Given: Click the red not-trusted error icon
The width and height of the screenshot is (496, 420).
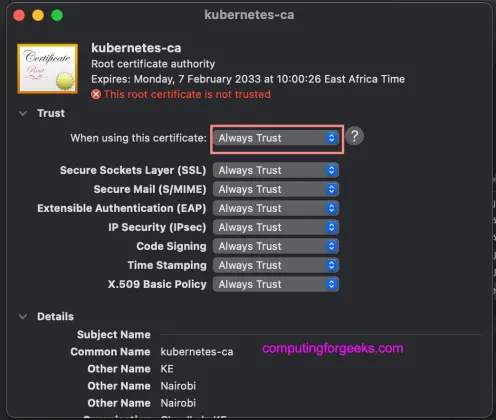Looking at the screenshot, I should [96, 94].
